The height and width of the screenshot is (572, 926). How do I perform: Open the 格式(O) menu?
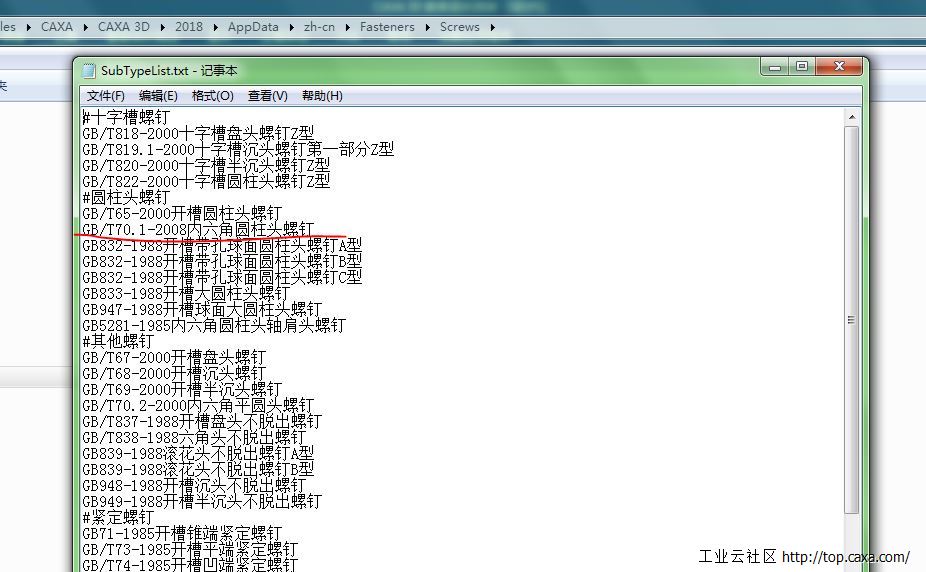(x=213, y=96)
